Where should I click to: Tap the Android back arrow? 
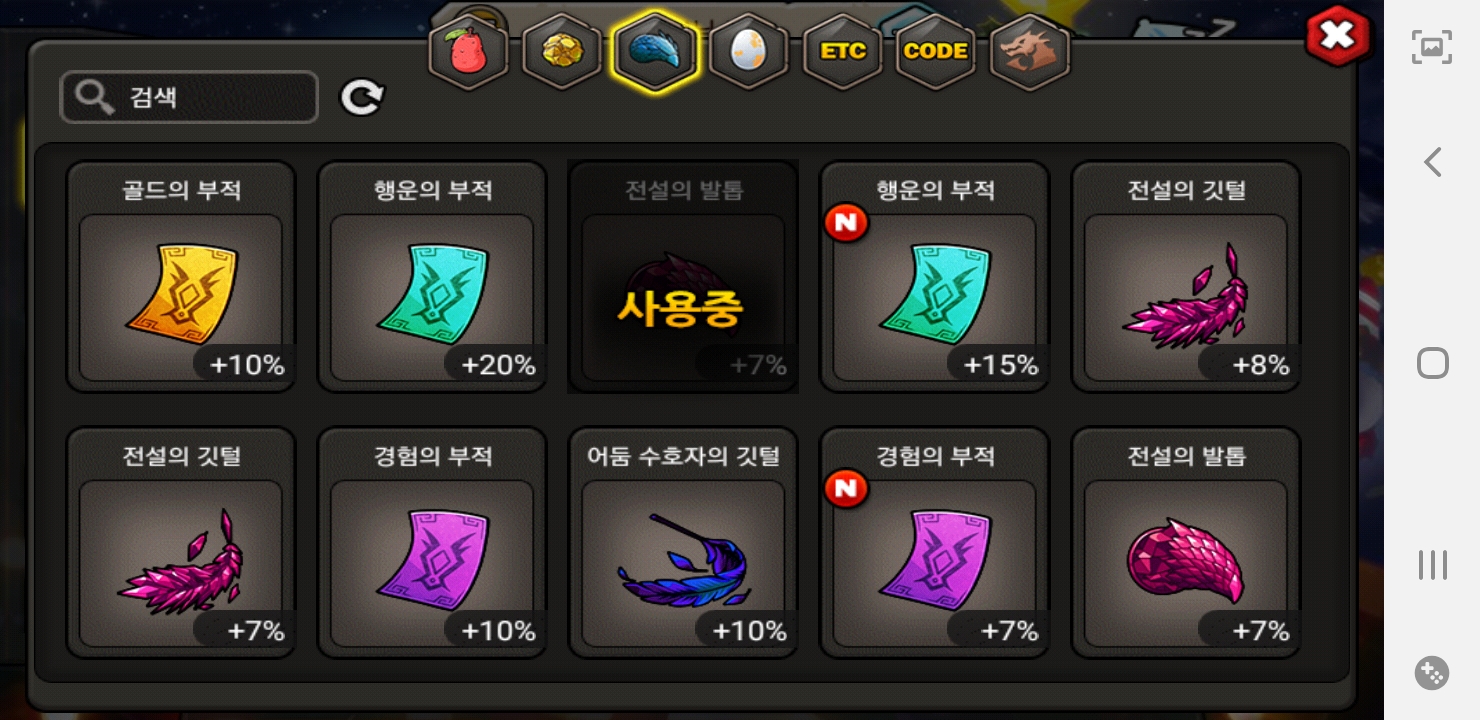click(x=1432, y=162)
